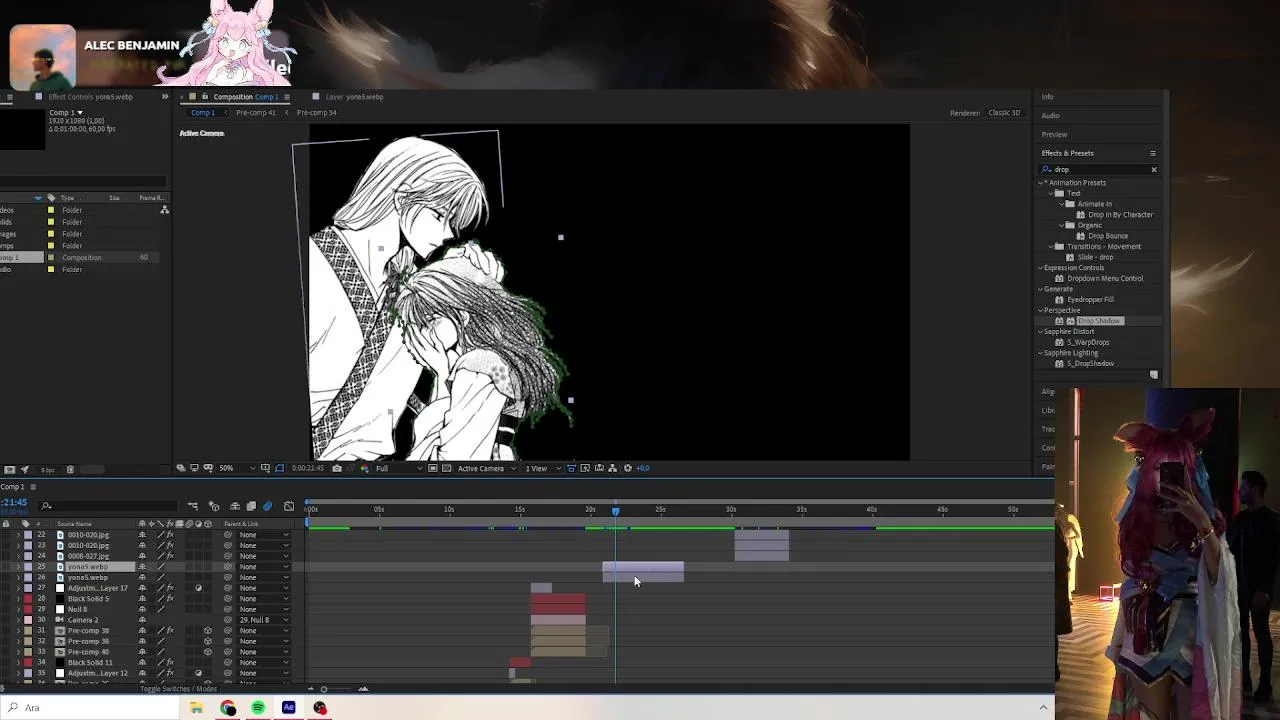Collapse the Animation Presets group

pos(1041,183)
